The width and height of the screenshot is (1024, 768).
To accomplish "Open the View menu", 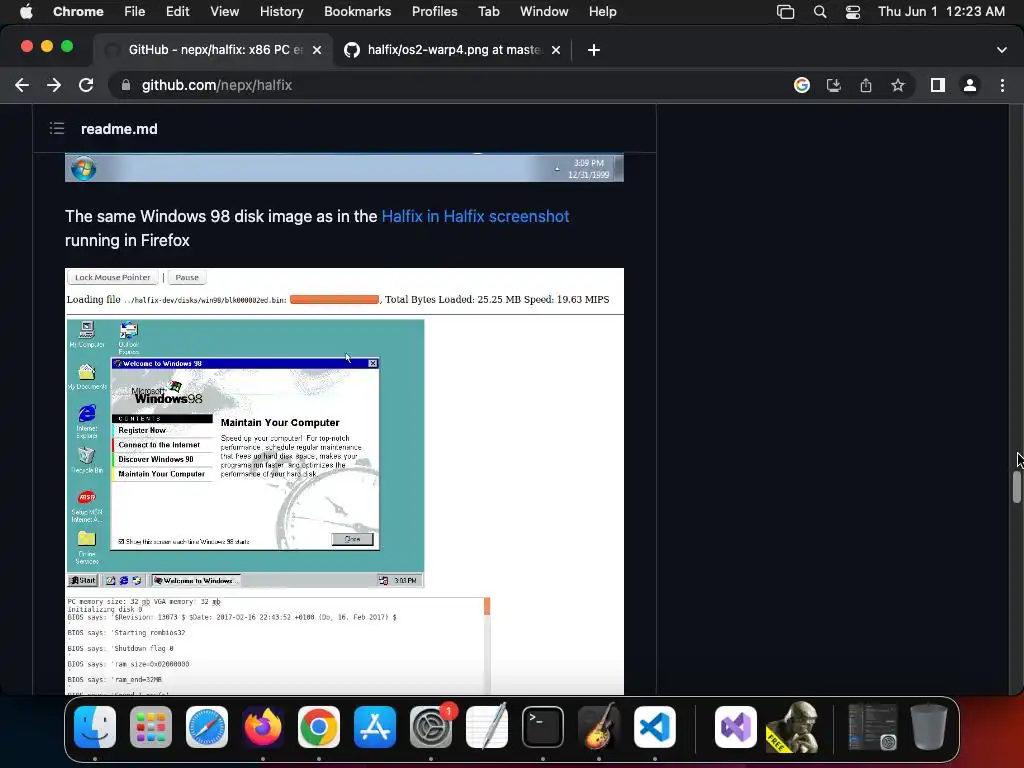I will pos(224,12).
